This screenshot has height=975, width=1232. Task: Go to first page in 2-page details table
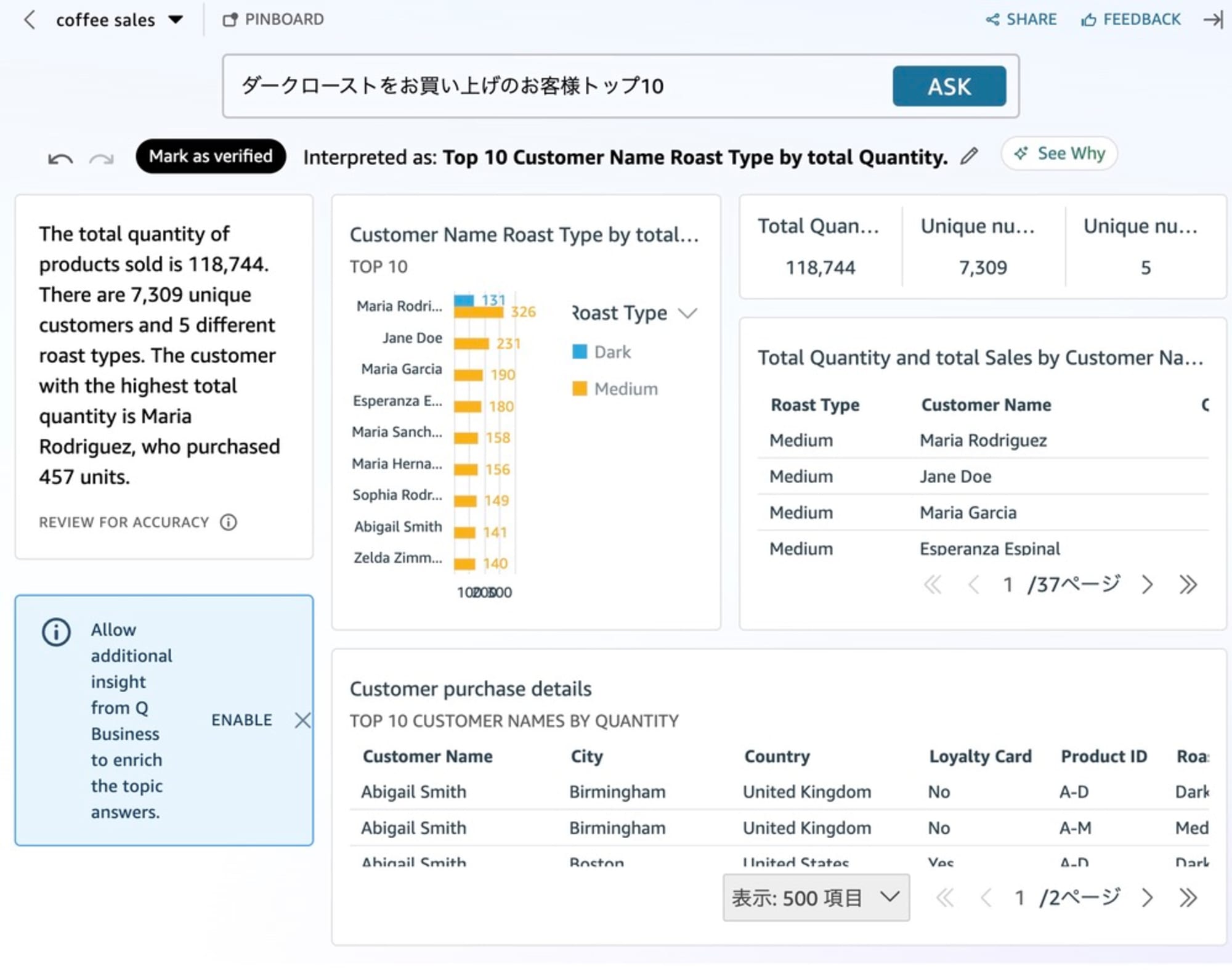(x=945, y=898)
